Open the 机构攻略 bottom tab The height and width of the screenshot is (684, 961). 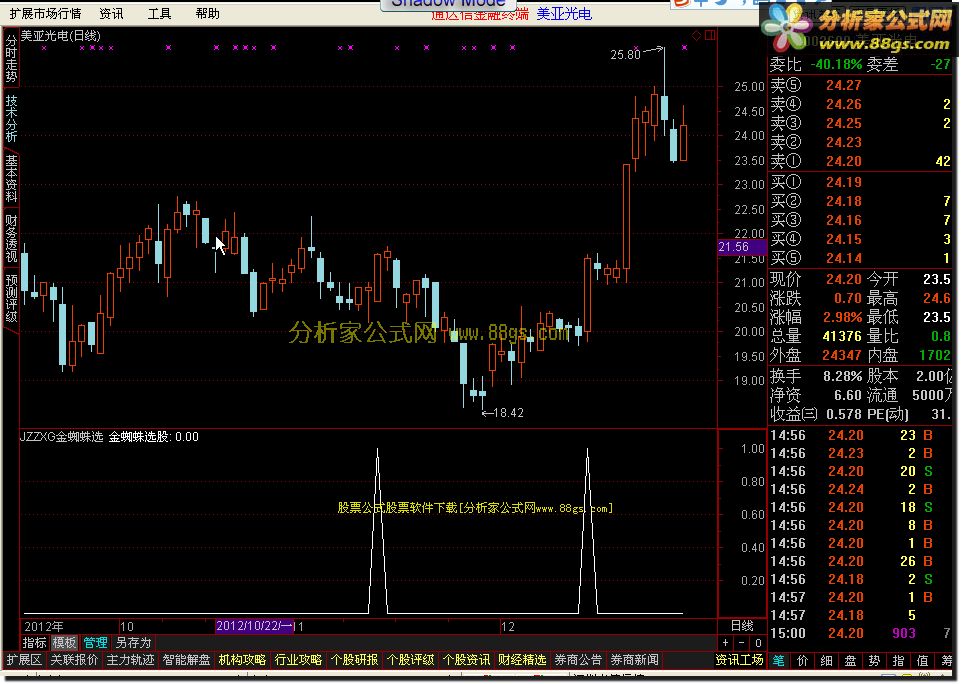coord(242,660)
